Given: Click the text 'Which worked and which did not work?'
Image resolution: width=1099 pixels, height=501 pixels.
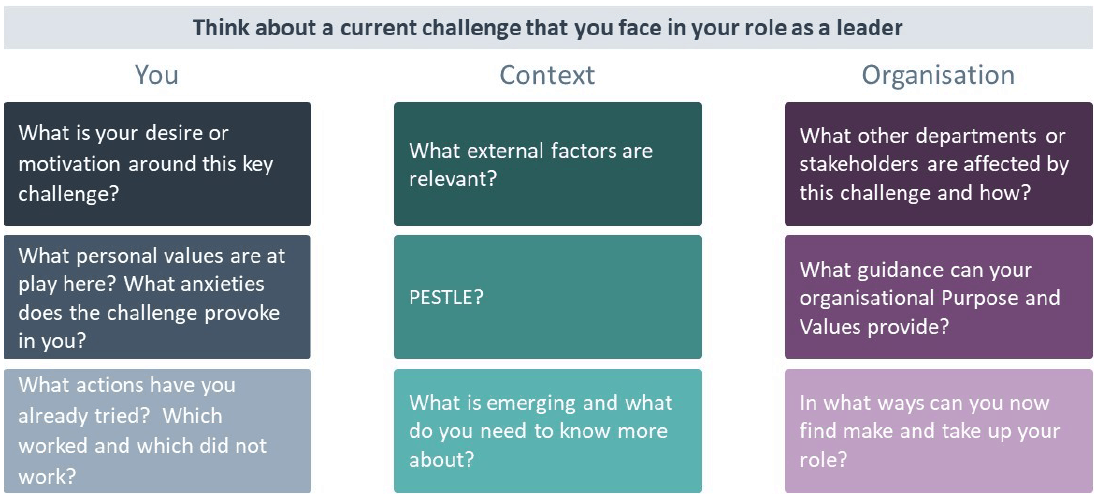Looking at the screenshot, I should (143, 446).
